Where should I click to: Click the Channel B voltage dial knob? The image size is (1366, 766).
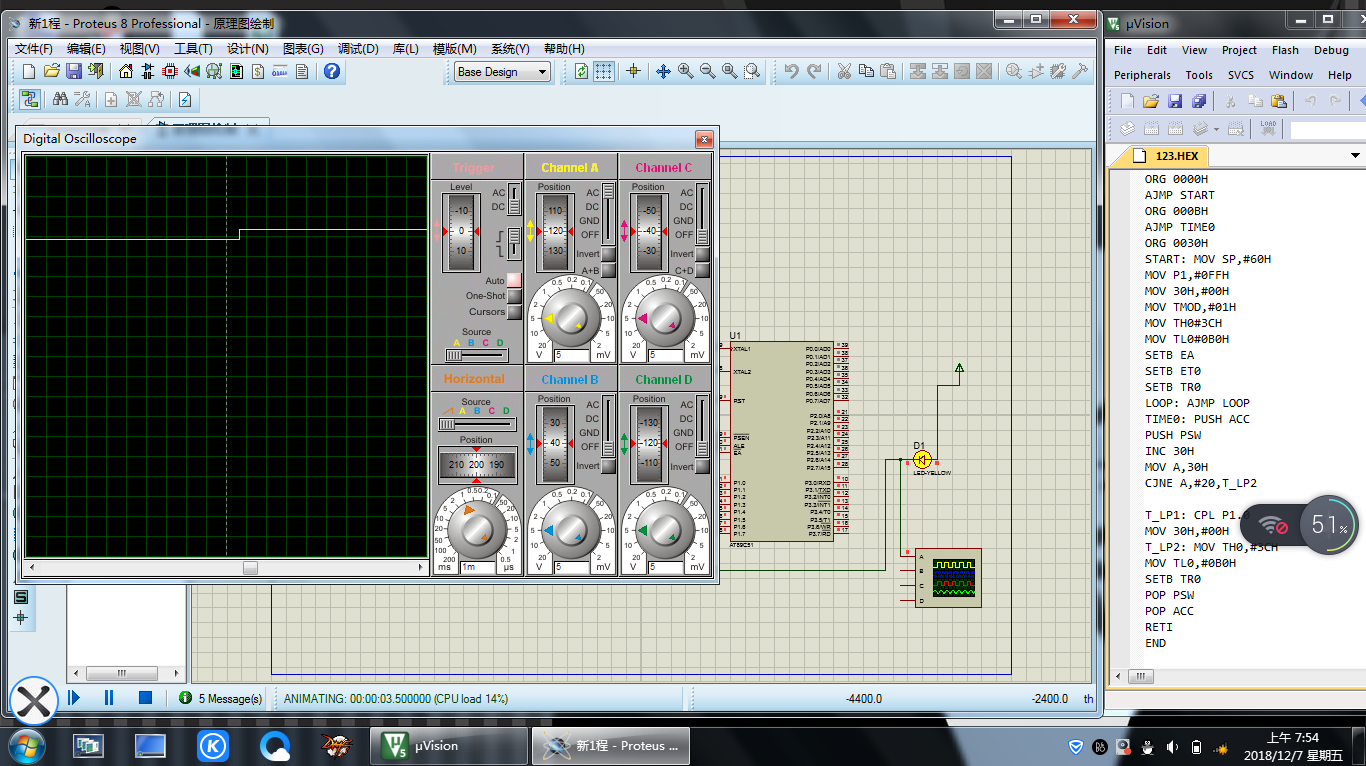tap(571, 530)
